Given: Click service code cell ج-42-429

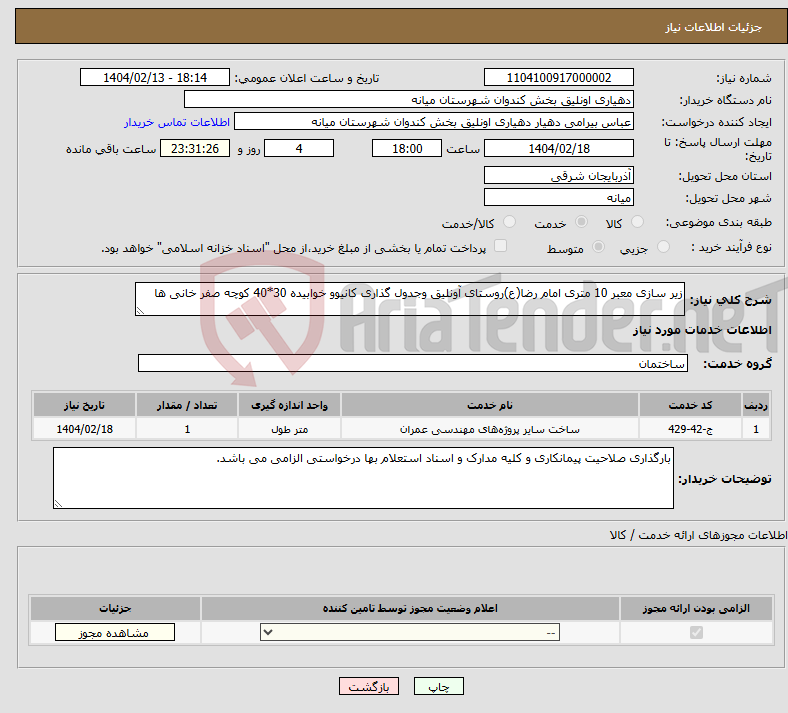Looking at the screenshot, I should (x=691, y=429).
